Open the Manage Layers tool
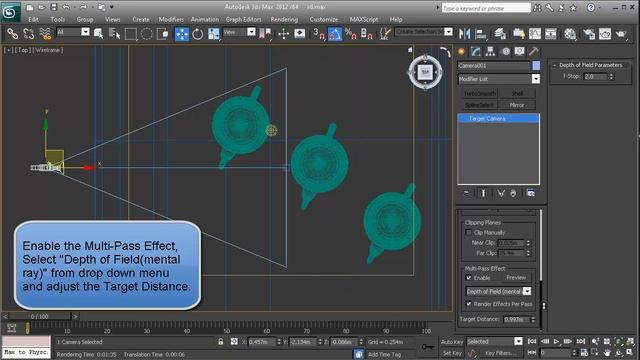 [500, 33]
